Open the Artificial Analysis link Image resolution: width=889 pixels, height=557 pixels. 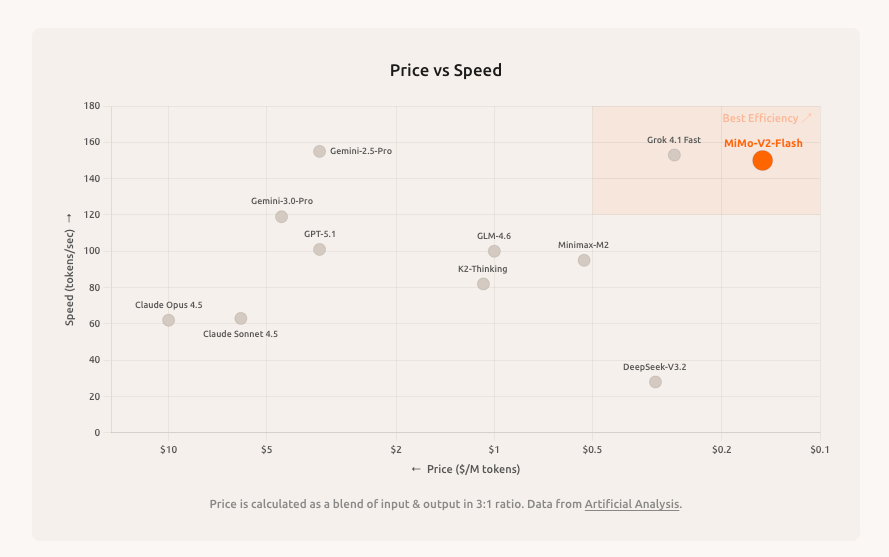[x=632, y=504]
